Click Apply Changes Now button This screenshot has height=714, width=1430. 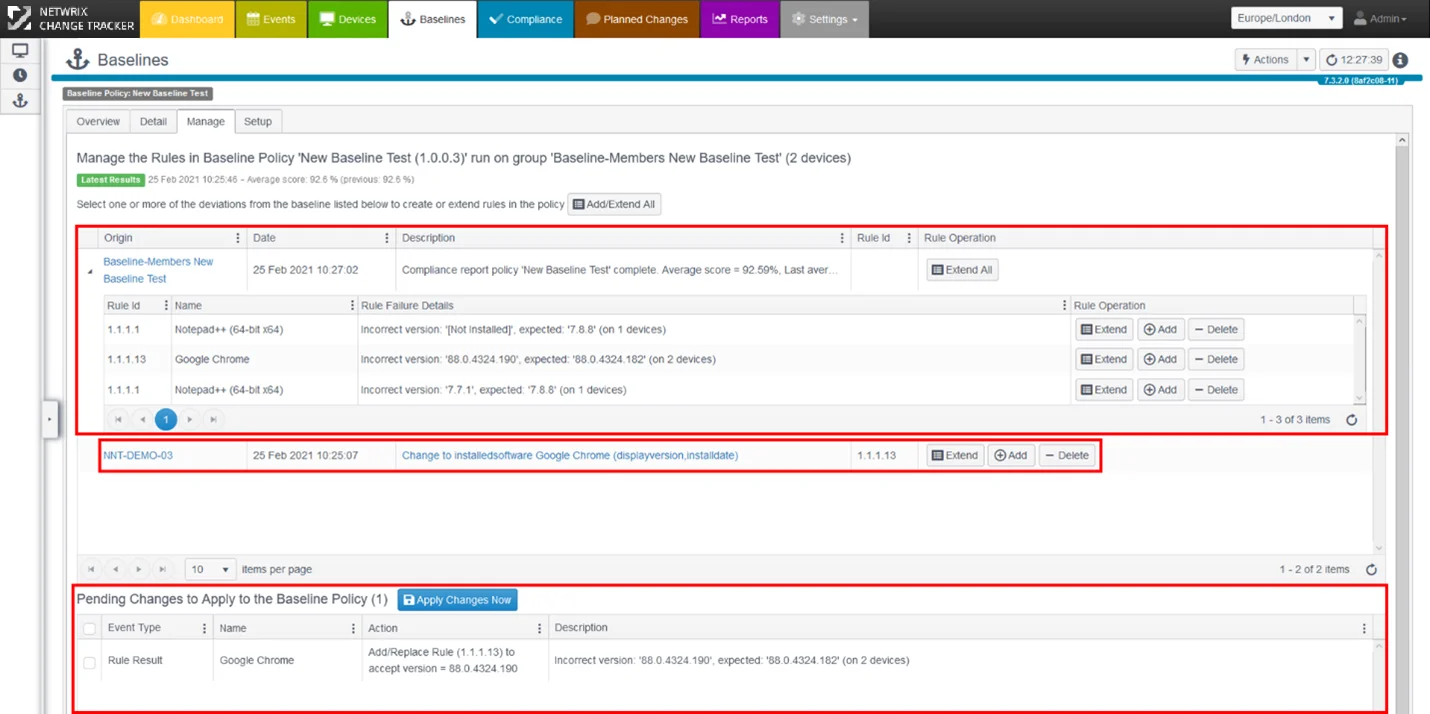click(457, 600)
